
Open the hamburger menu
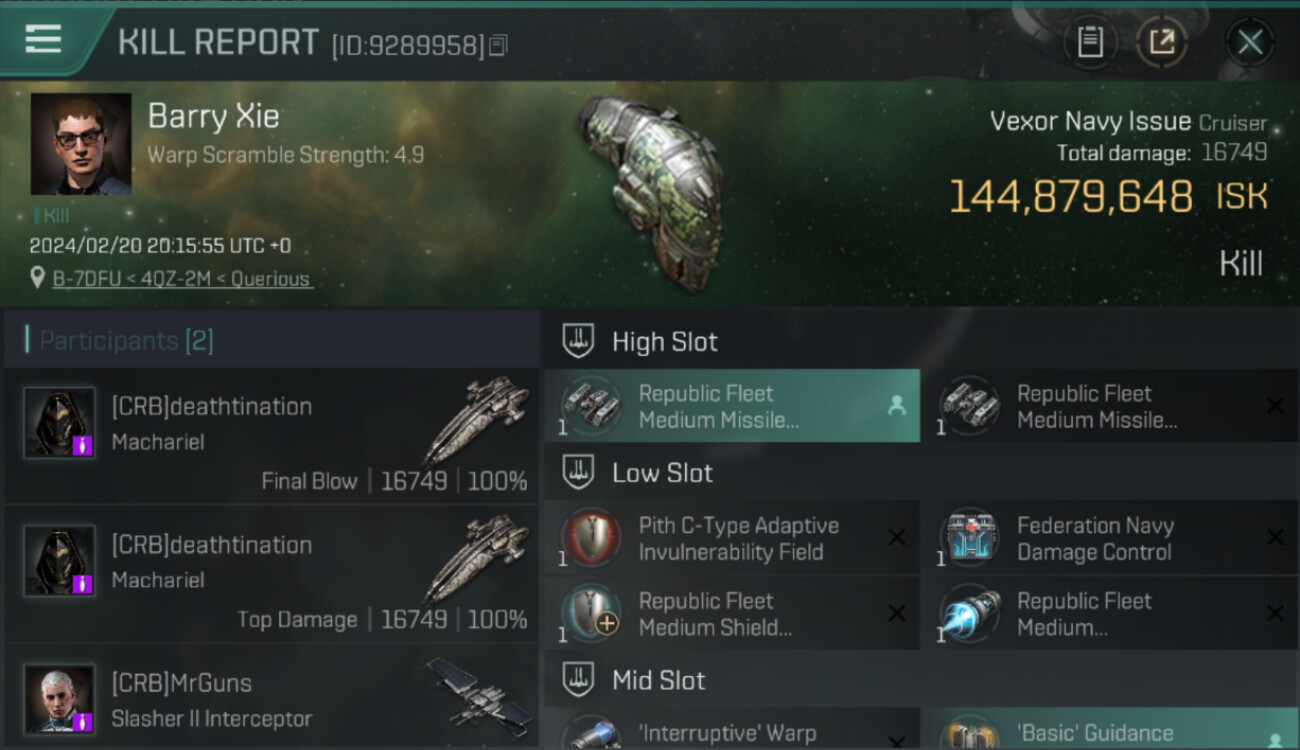click(43, 39)
